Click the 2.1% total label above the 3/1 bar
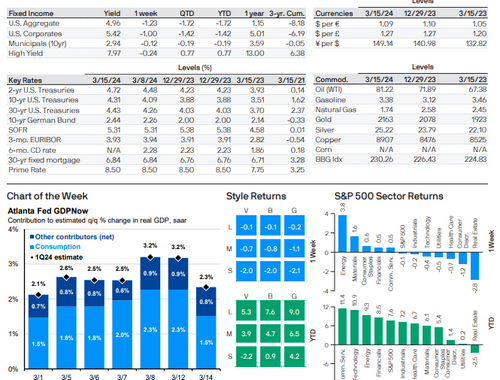 pyautogui.click(x=38, y=284)
